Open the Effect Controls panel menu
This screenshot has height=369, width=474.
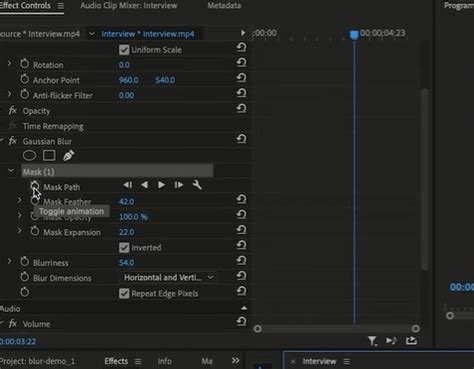(60, 6)
